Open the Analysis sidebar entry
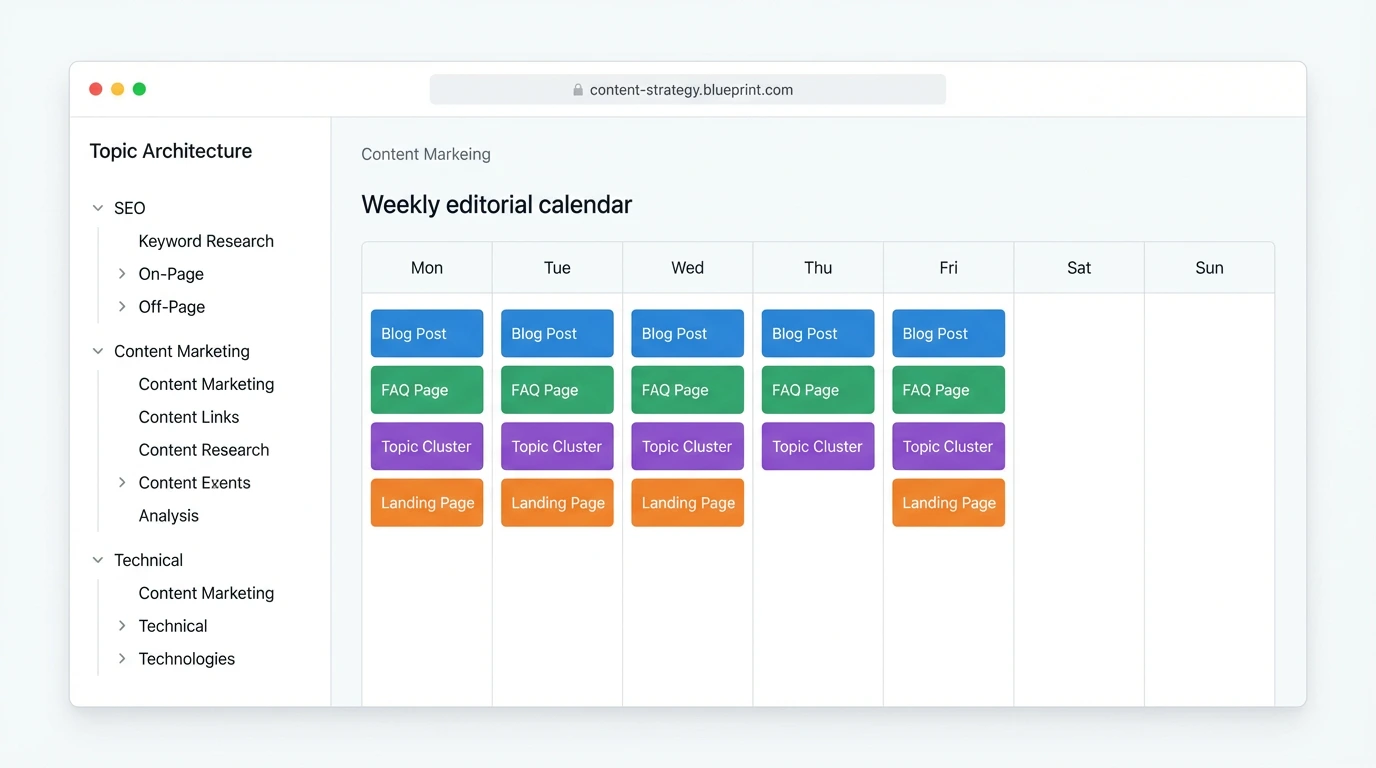Screen dimensions: 1376x768 pyautogui.click(x=168, y=515)
